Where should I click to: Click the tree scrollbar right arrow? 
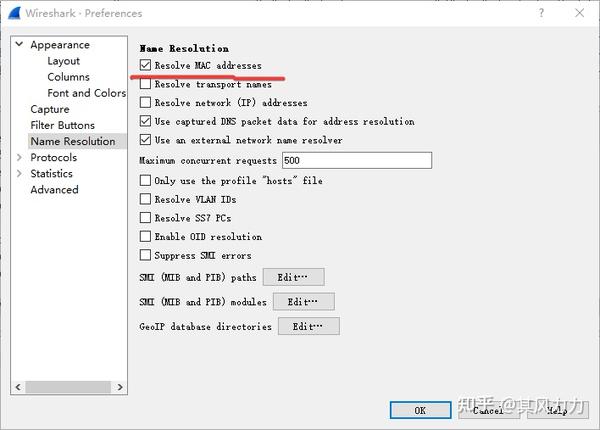120,387
